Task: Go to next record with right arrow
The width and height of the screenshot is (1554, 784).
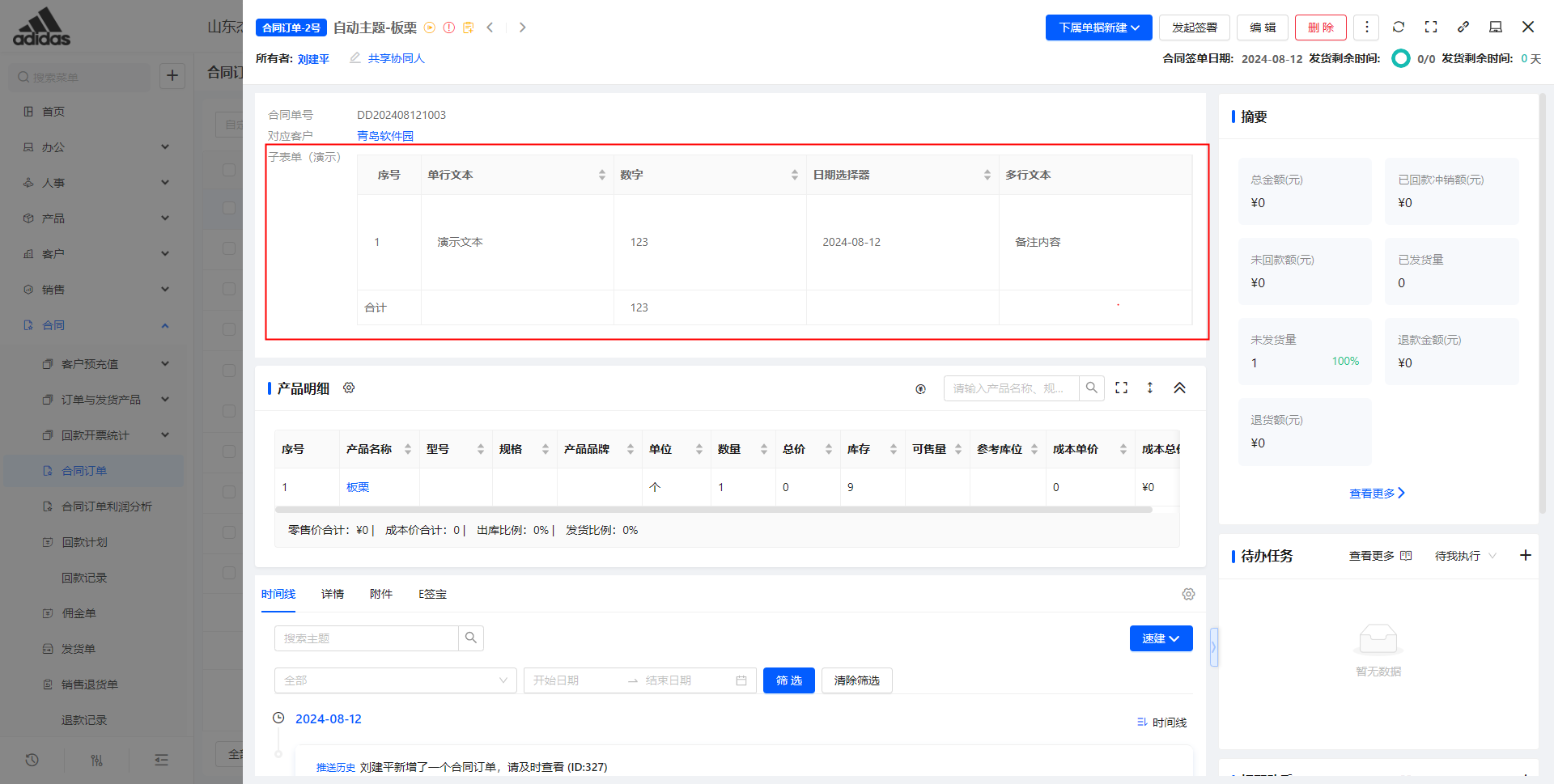Action: (x=522, y=28)
